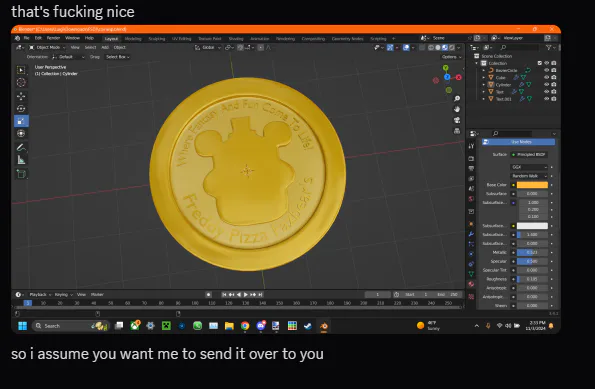Viewport: 595px width, 389px height.
Task: Open the Output properties tab
Action: coord(471,169)
